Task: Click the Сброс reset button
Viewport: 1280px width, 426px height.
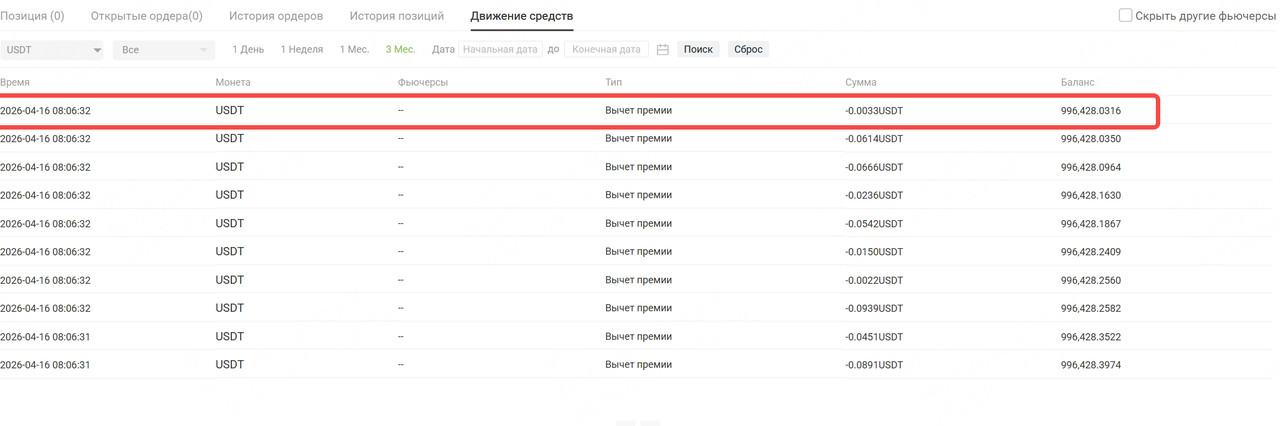Action: pos(748,49)
